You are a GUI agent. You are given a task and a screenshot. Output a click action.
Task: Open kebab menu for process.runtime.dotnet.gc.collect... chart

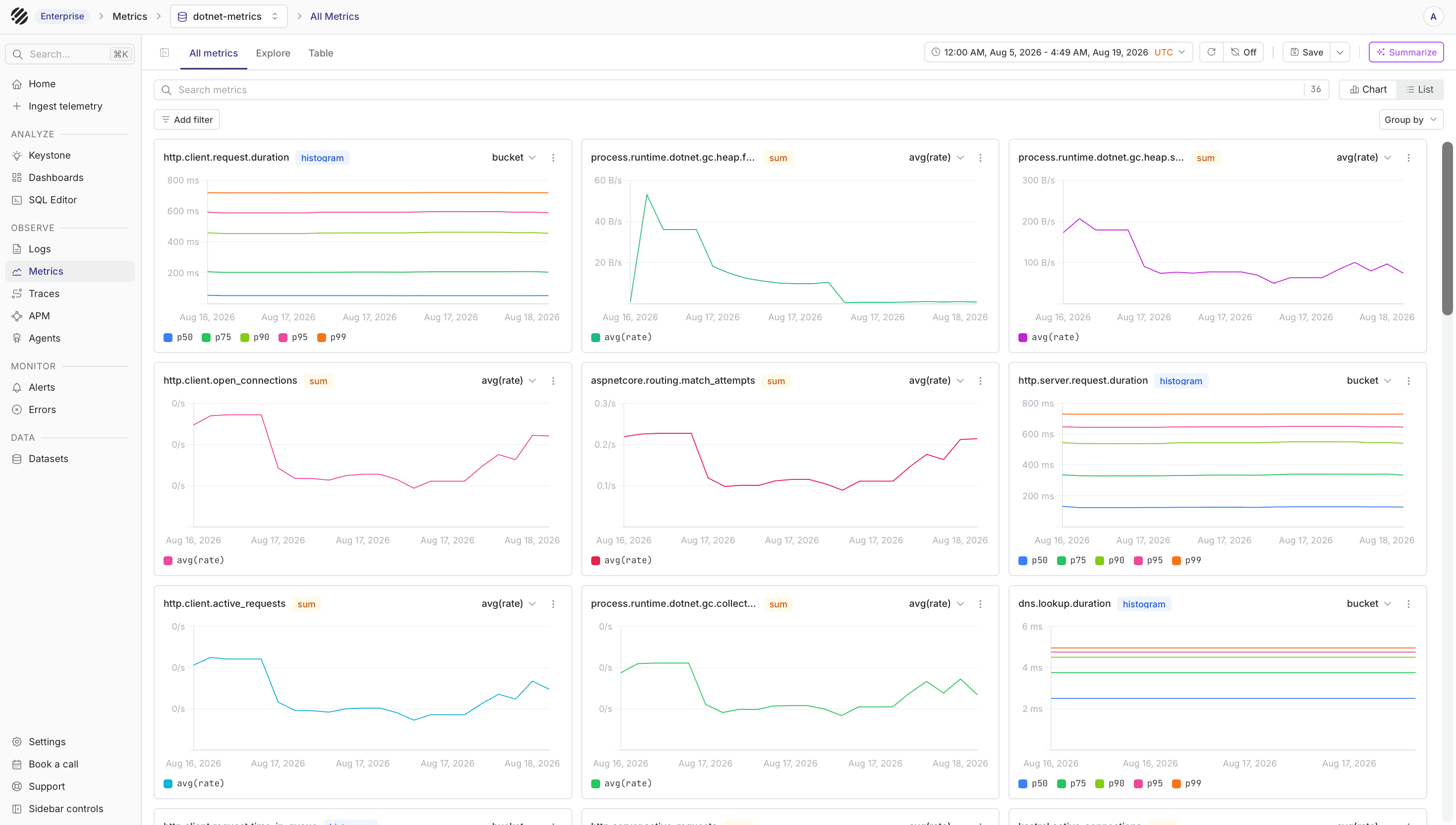tap(981, 604)
